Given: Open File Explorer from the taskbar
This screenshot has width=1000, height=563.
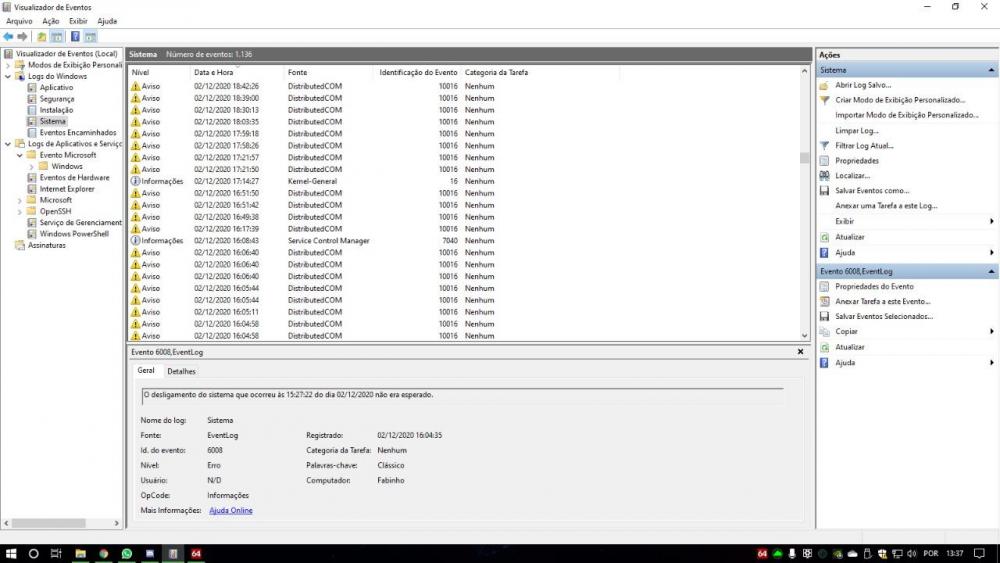Looking at the screenshot, I should tap(80, 553).
